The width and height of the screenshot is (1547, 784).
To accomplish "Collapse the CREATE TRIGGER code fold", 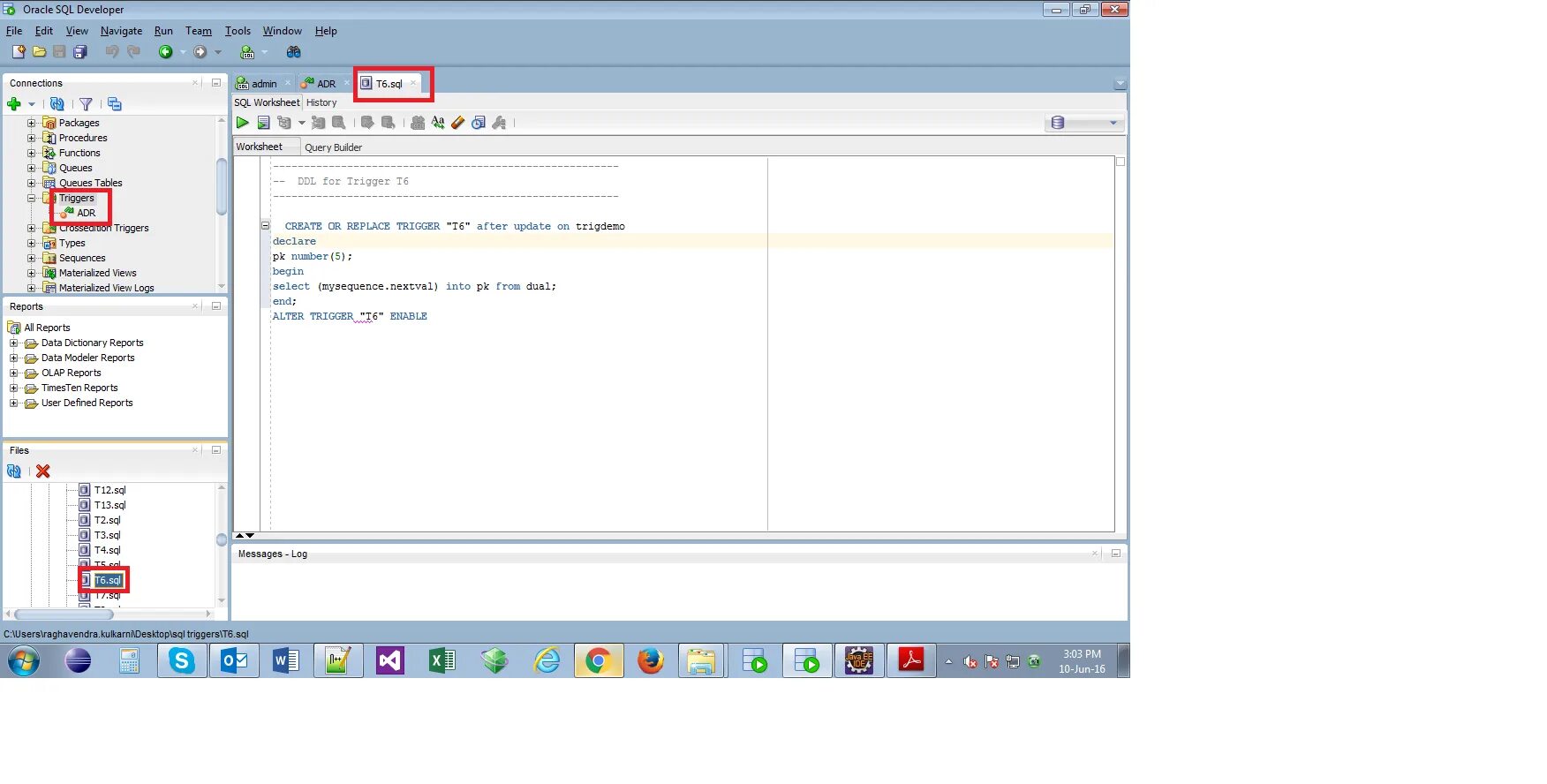I will tap(265, 225).
